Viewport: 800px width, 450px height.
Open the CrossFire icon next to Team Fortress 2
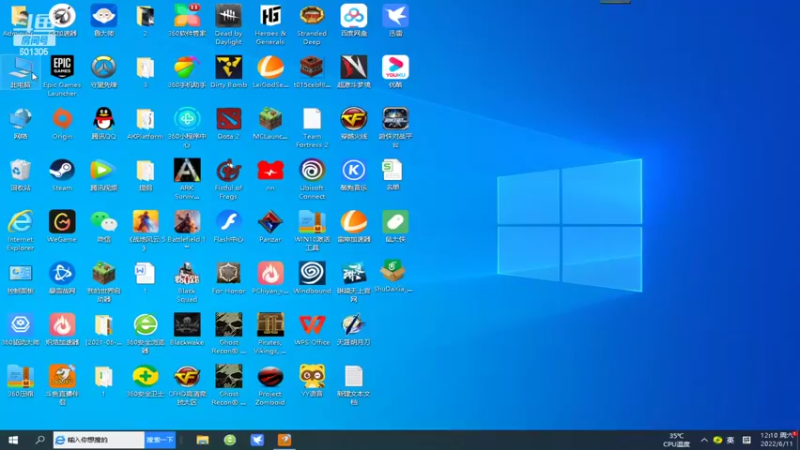354,119
